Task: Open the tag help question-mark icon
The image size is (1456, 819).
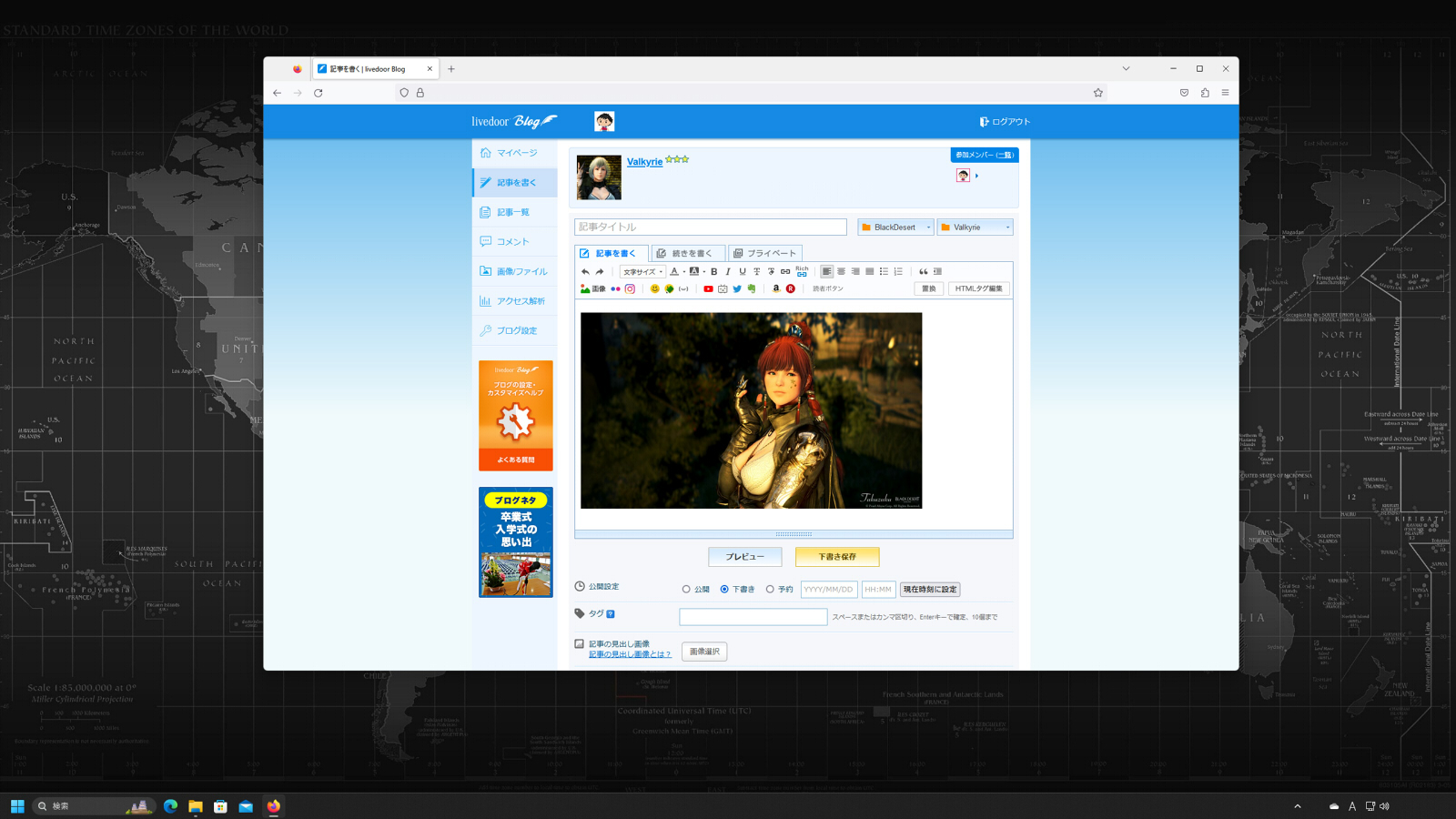Action: [x=611, y=614]
